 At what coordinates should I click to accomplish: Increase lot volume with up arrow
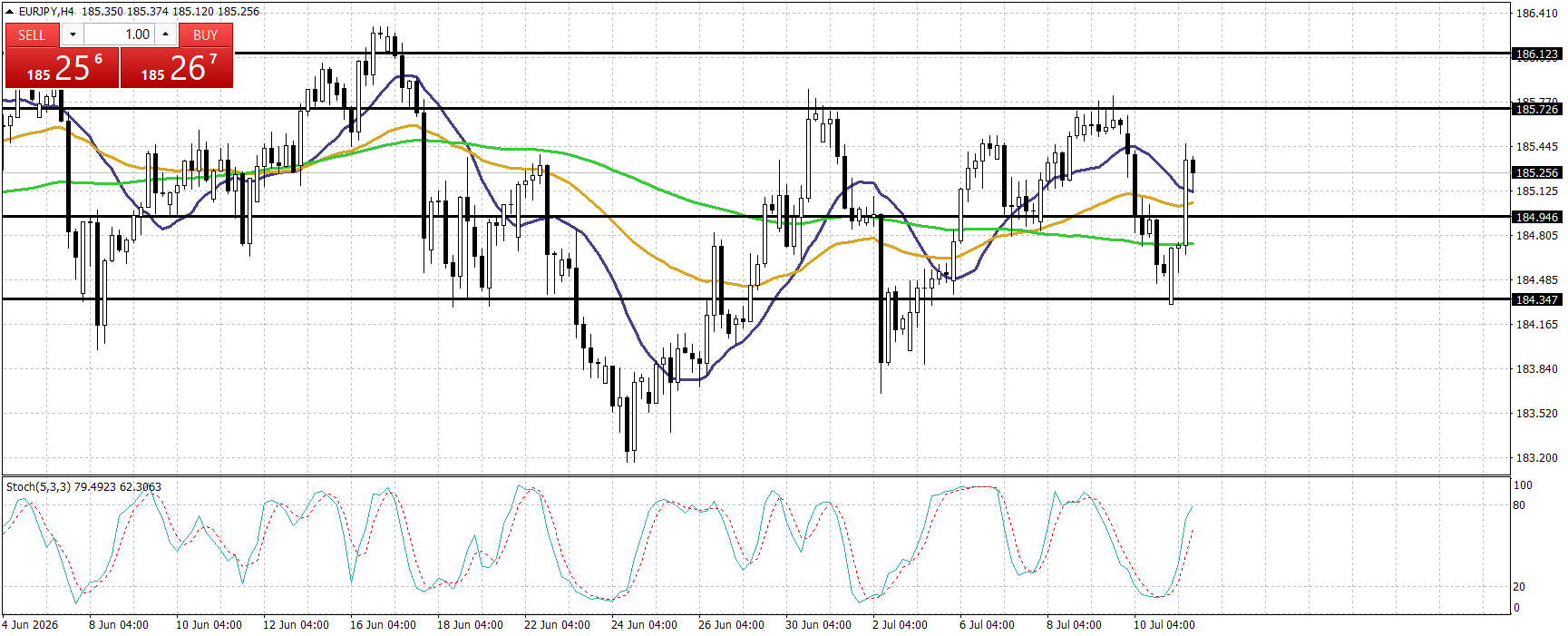[x=166, y=34]
